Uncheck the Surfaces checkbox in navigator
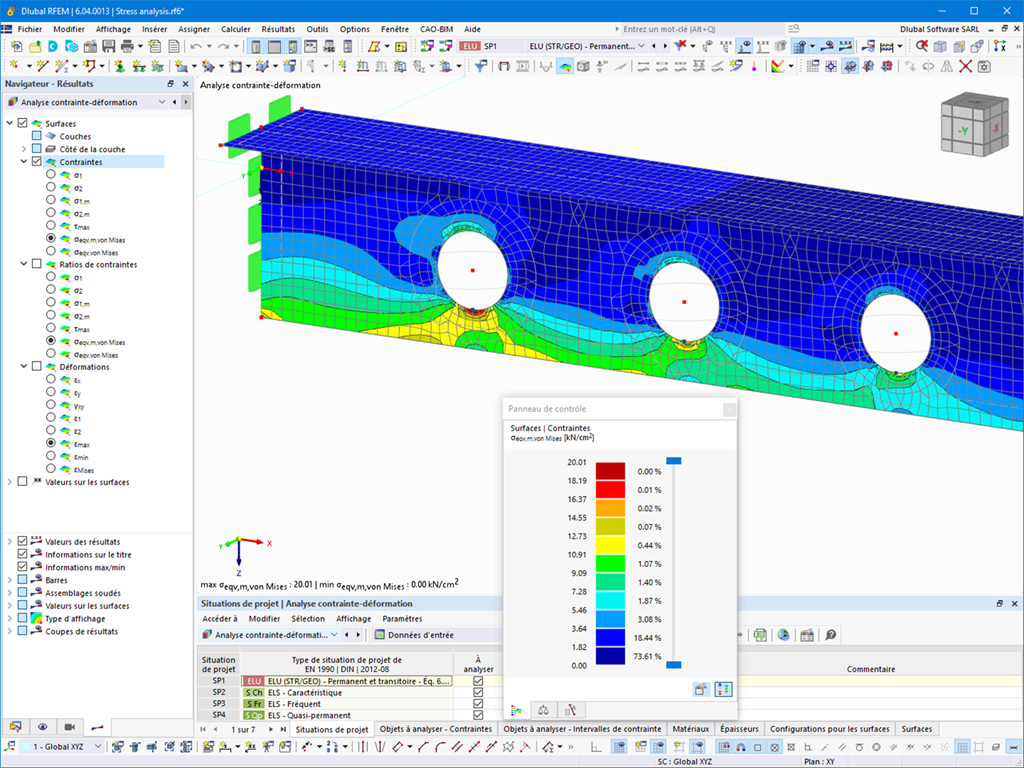 click(23, 123)
